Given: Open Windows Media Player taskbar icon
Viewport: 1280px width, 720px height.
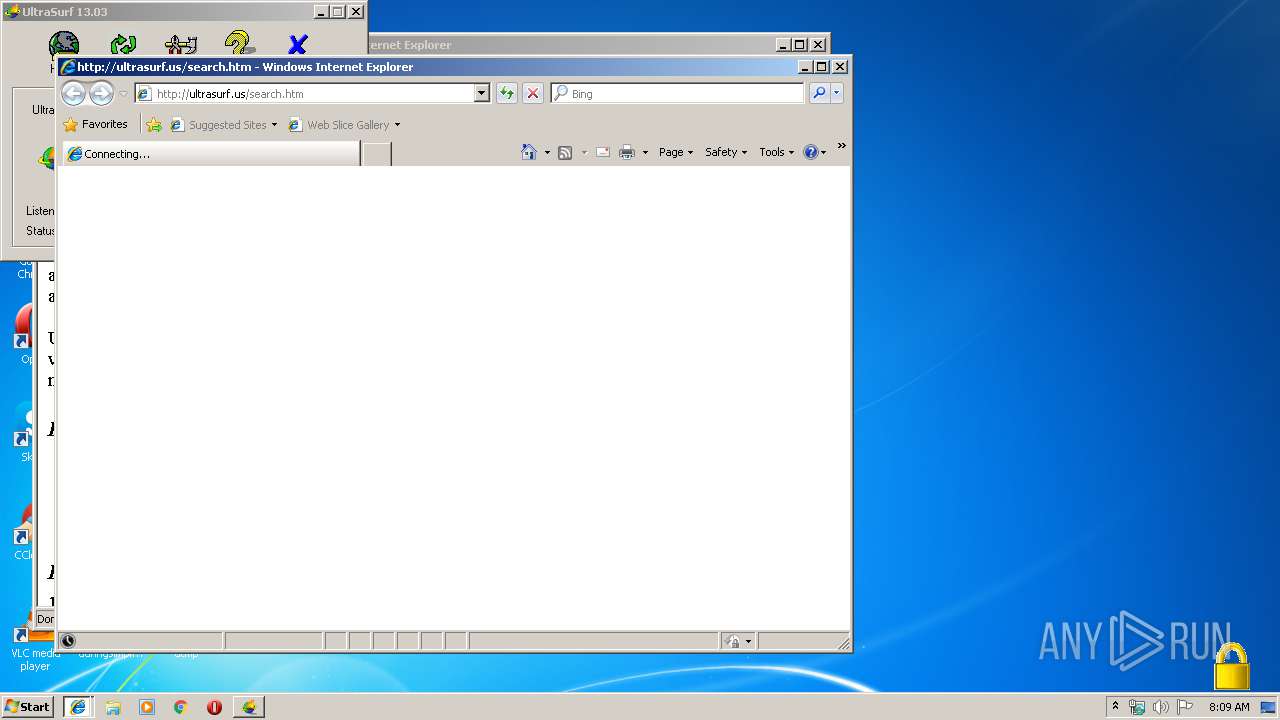Looking at the screenshot, I should tap(147, 707).
